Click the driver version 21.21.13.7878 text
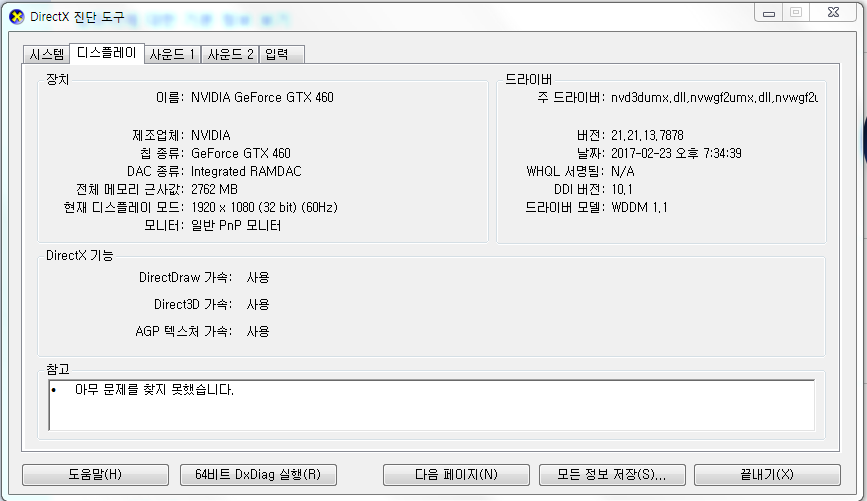 coord(647,135)
